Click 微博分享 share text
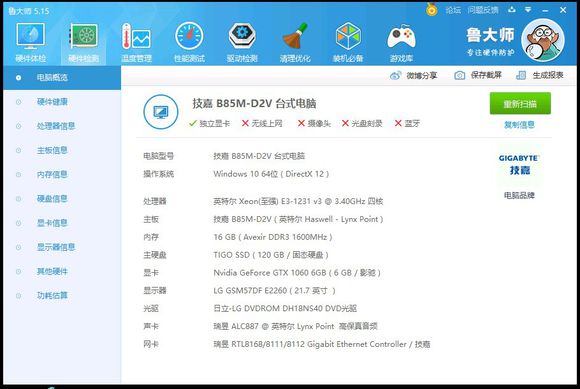This screenshot has width=580, height=389. (x=422, y=75)
